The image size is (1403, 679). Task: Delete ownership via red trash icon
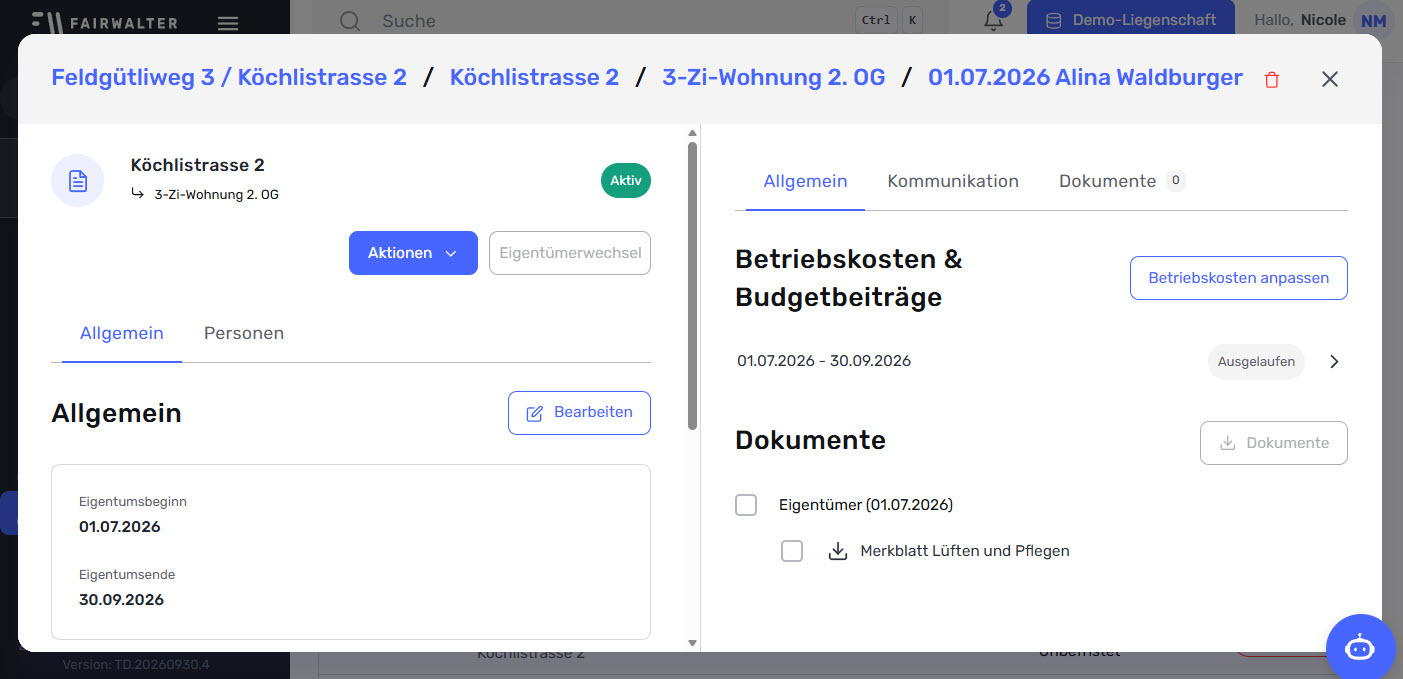click(1272, 80)
